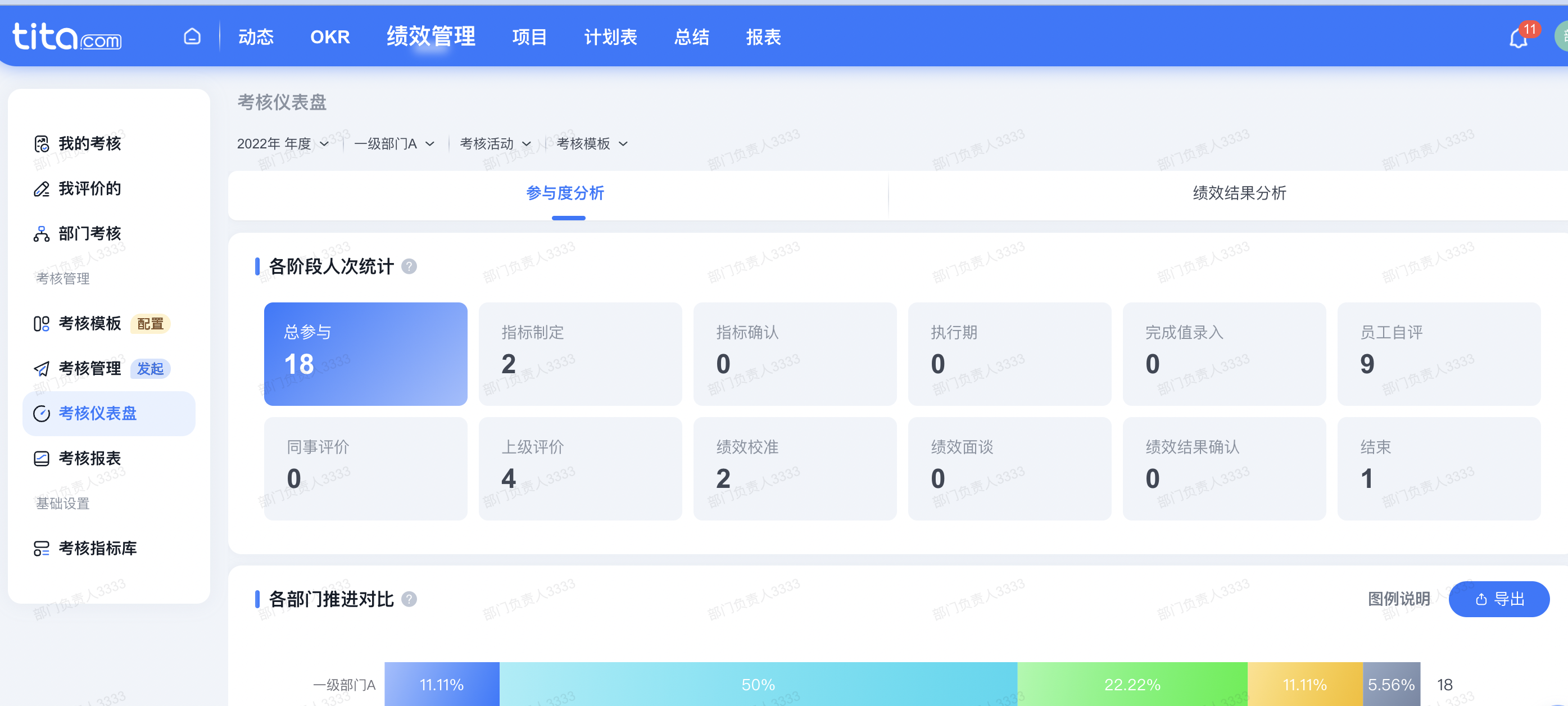The height and width of the screenshot is (706, 1568).
Task: Open the notification bell
Action: 1519,38
